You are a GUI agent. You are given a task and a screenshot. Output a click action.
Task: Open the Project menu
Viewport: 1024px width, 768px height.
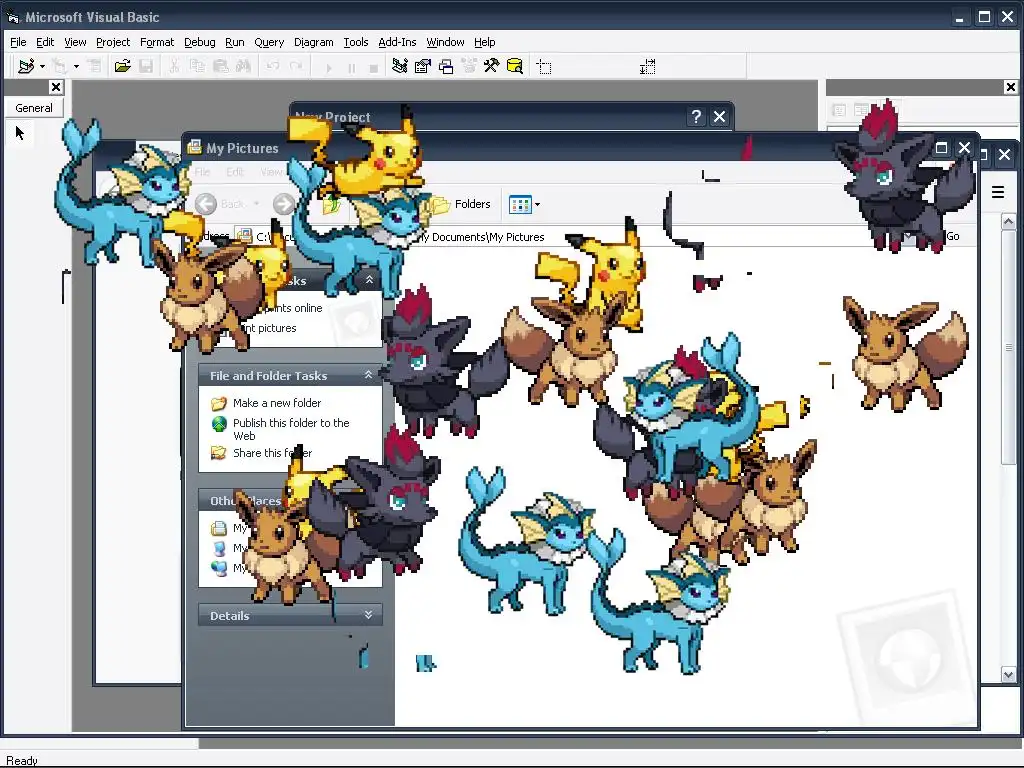pyautogui.click(x=113, y=42)
